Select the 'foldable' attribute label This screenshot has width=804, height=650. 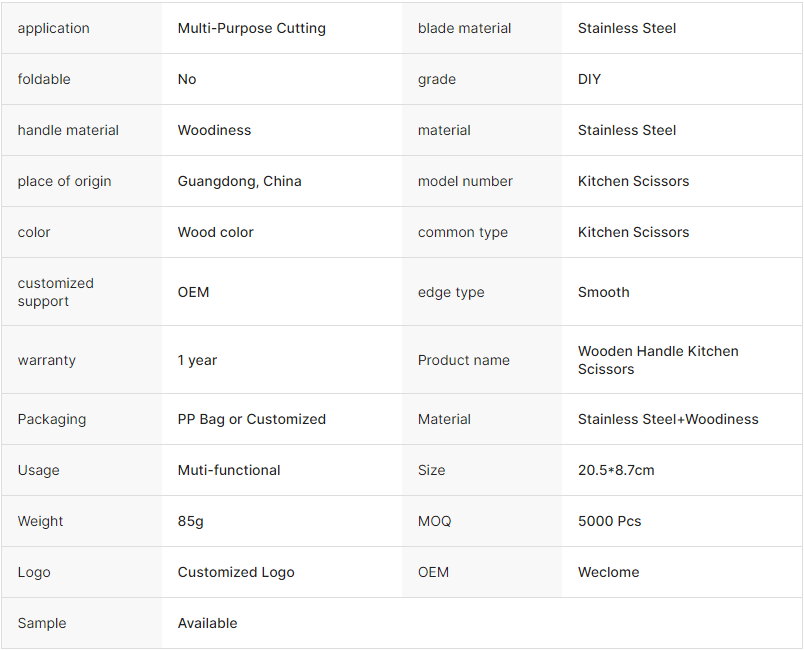(x=44, y=79)
